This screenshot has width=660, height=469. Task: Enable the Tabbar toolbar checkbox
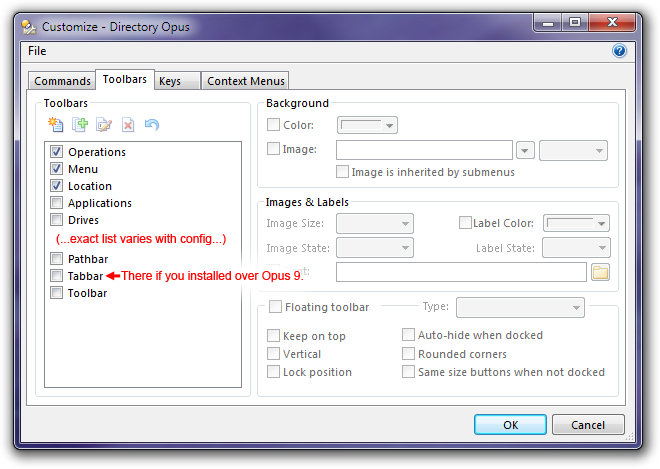tap(56, 276)
